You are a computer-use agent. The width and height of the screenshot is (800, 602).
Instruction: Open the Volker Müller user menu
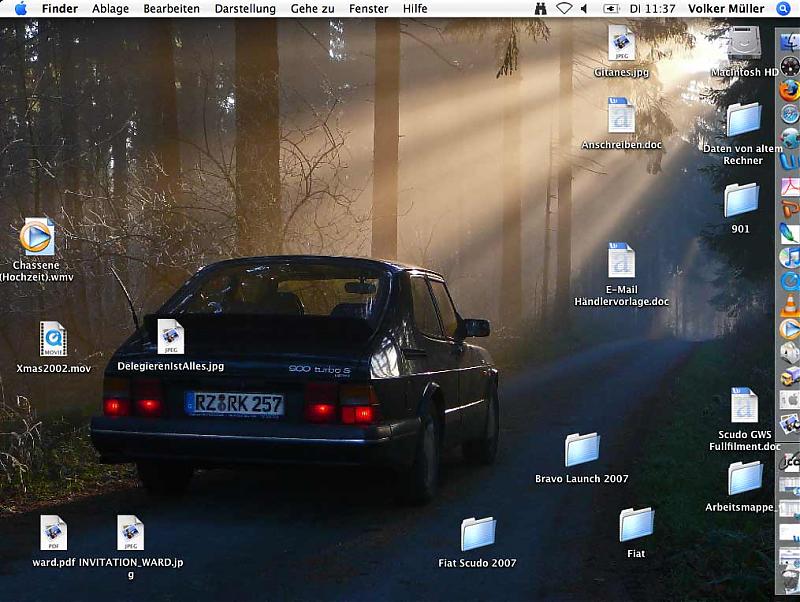click(726, 9)
